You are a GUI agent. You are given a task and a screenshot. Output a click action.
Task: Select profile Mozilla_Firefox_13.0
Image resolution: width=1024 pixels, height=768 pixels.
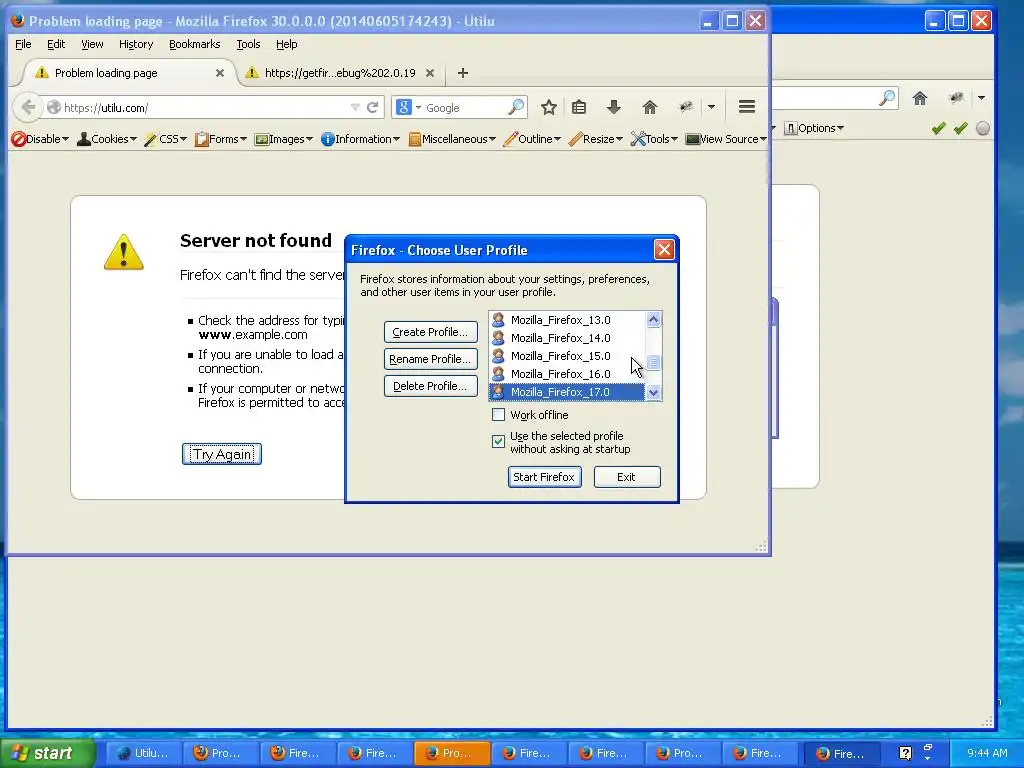[566, 320]
